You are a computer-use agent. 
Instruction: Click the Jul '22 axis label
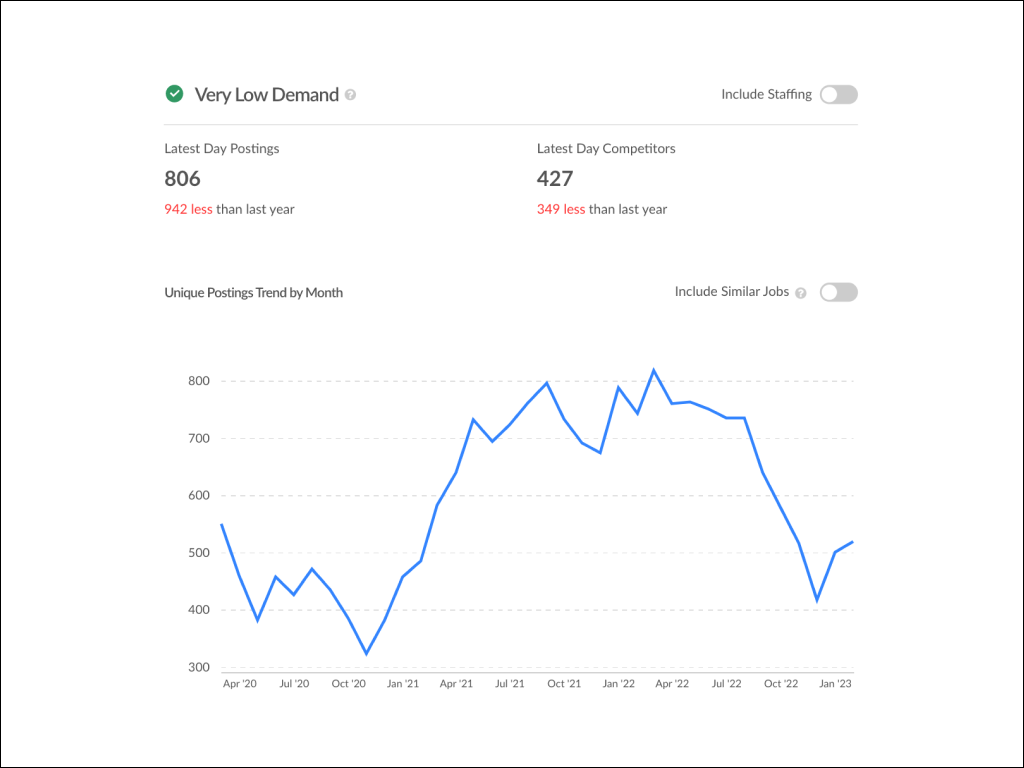[x=726, y=684]
